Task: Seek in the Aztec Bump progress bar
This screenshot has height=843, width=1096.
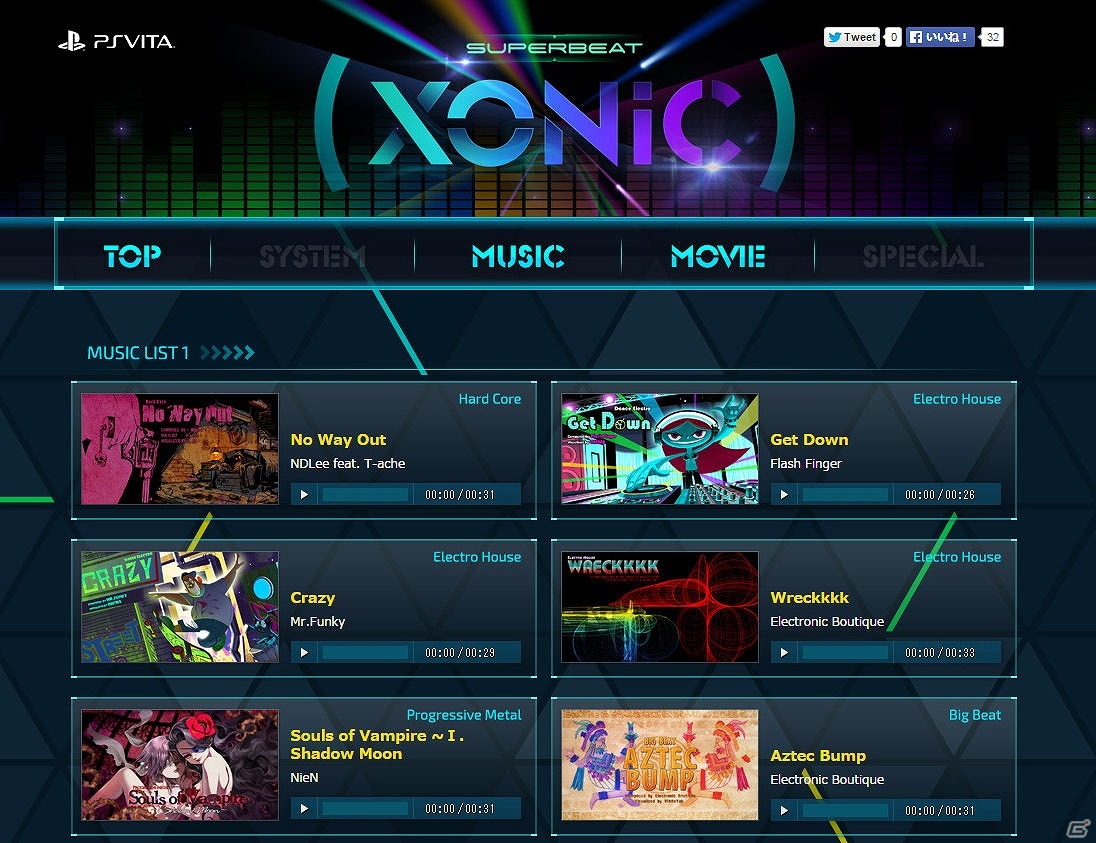Action: [846, 810]
